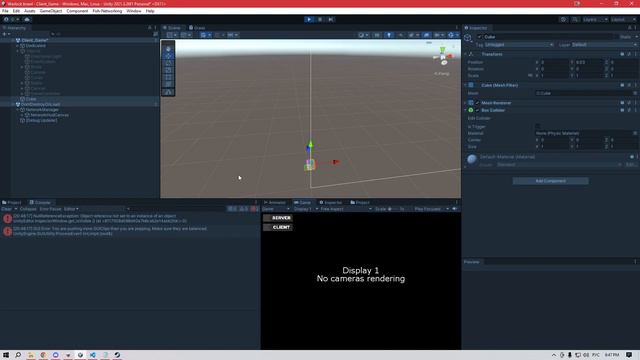Switch to the Game tab beside Scene
The image size is (640, 360).
[x=197, y=28]
